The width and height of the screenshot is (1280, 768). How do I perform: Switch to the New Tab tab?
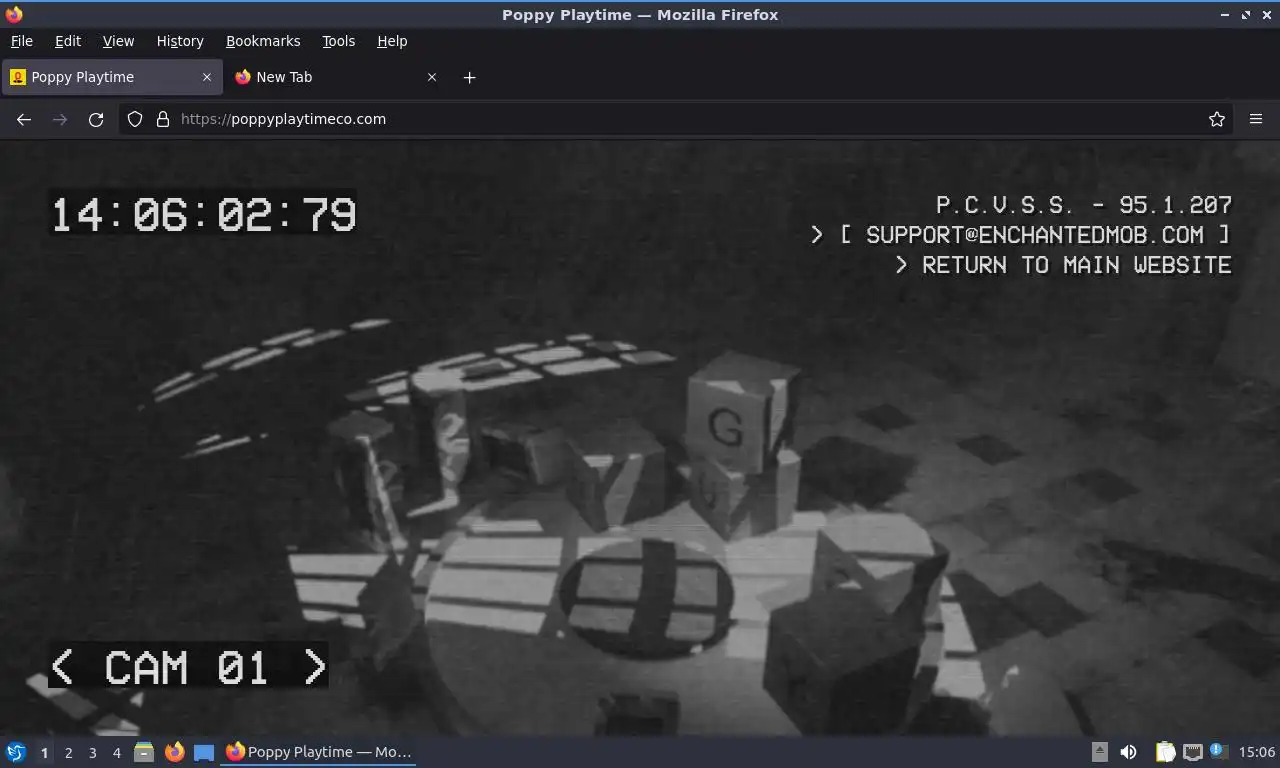[336, 77]
